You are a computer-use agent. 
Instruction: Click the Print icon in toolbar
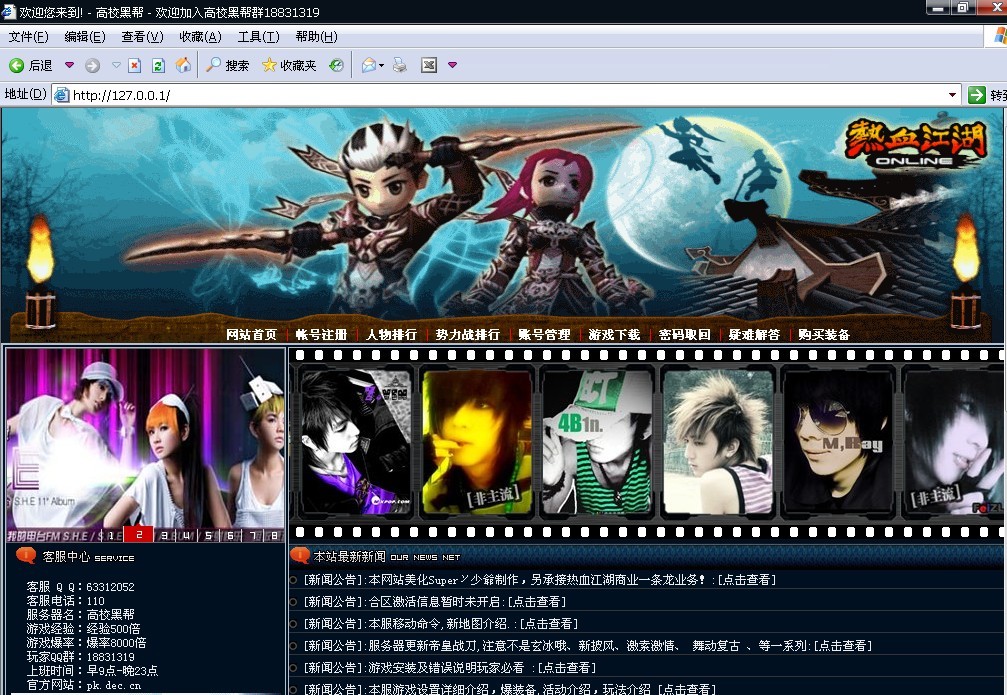click(400, 66)
